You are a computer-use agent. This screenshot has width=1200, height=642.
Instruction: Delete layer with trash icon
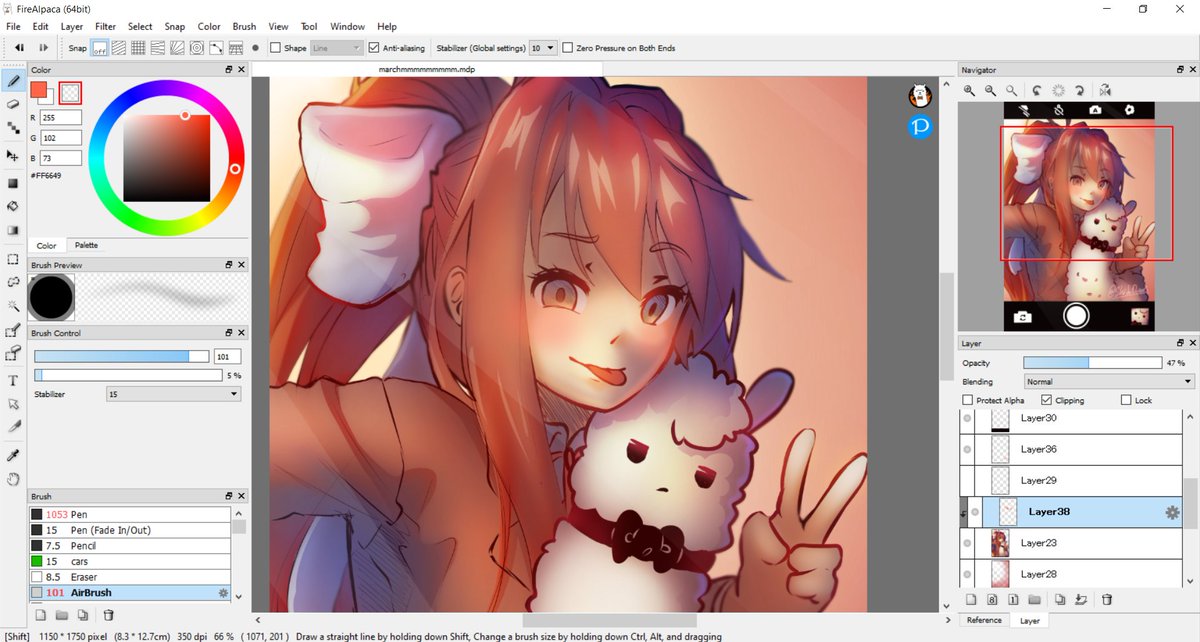point(1106,600)
